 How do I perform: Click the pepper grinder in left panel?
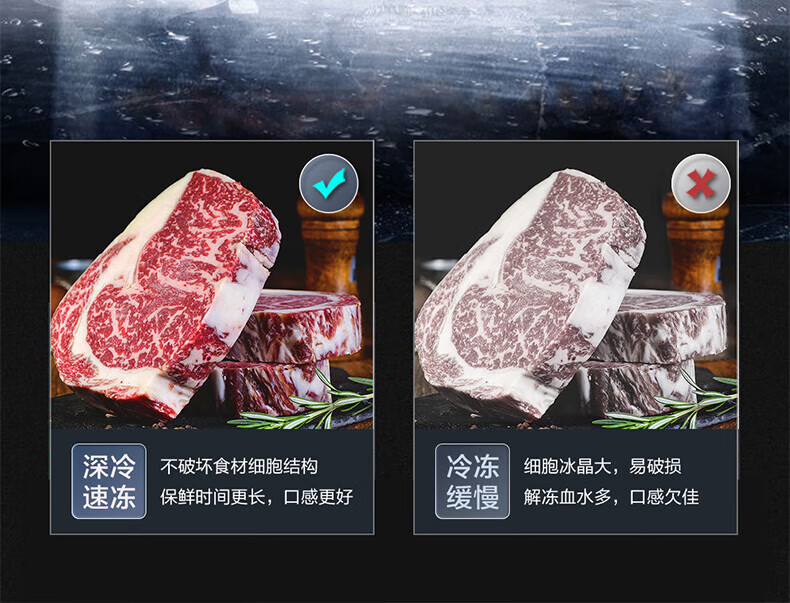[331, 247]
